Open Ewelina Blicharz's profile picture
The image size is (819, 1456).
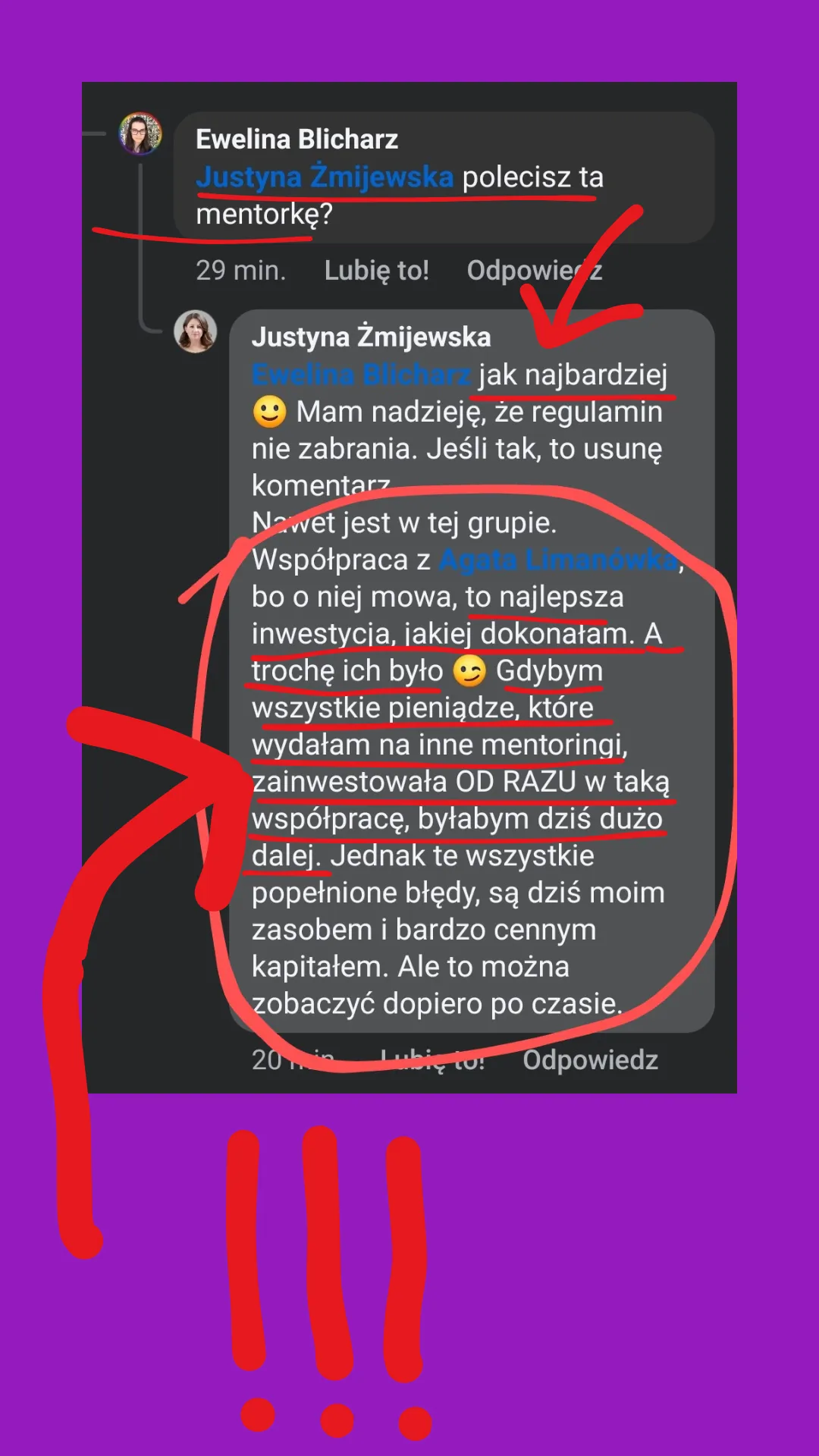(140, 133)
